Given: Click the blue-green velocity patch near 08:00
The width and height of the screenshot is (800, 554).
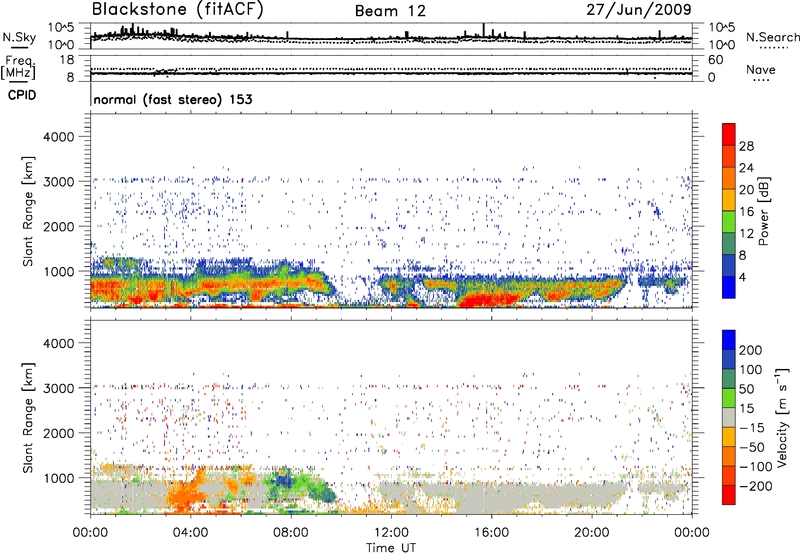Looking at the screenshot, I should point(282,480).
